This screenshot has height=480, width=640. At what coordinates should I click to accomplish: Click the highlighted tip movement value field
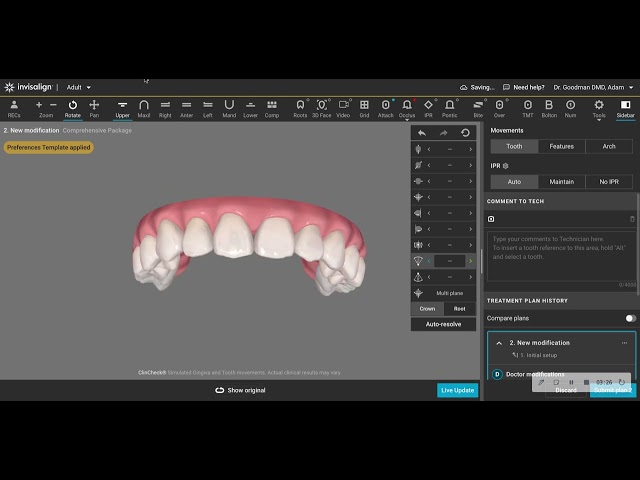(x=449, y=261)
